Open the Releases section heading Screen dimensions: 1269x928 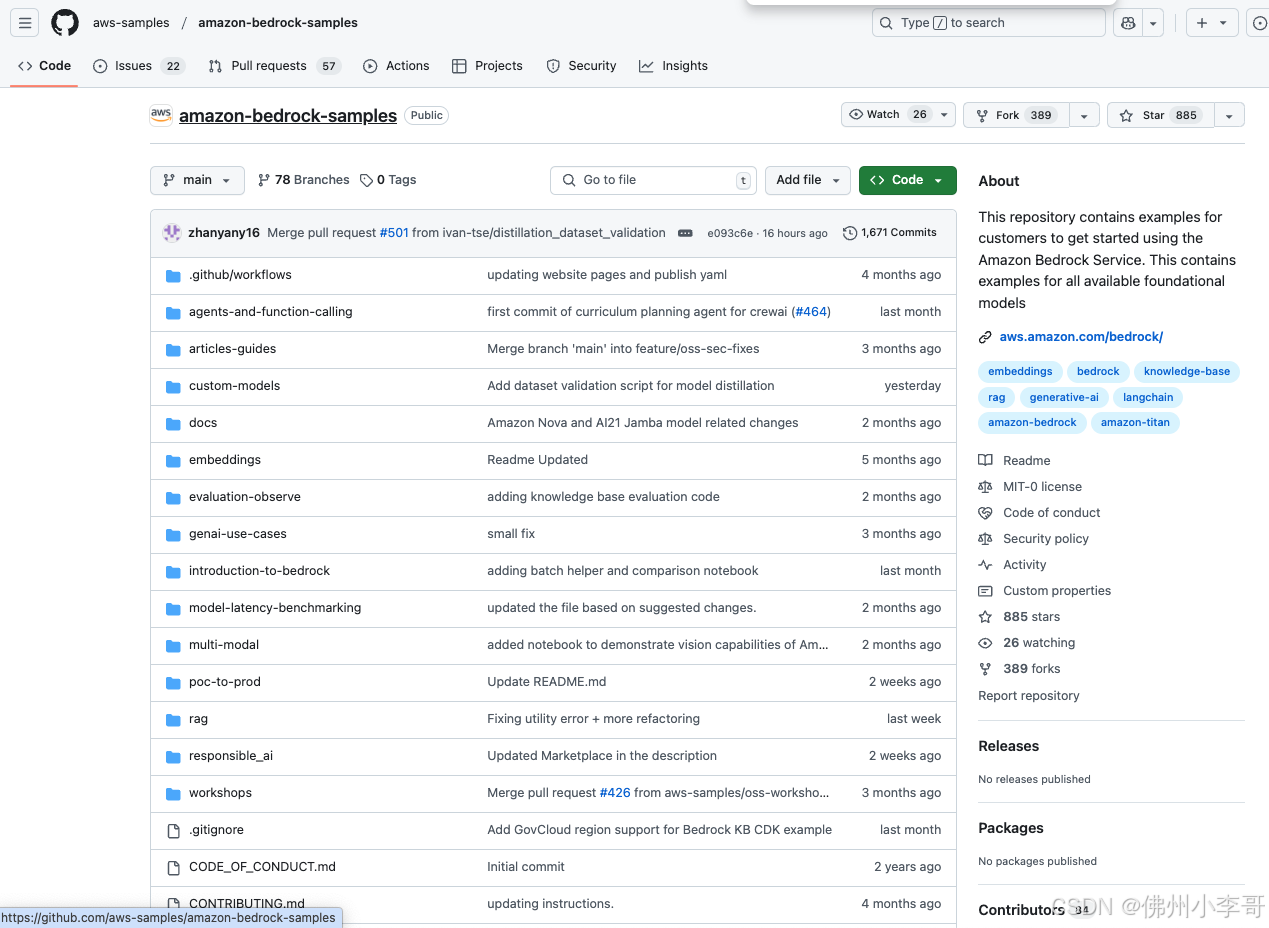[1008, 746]
